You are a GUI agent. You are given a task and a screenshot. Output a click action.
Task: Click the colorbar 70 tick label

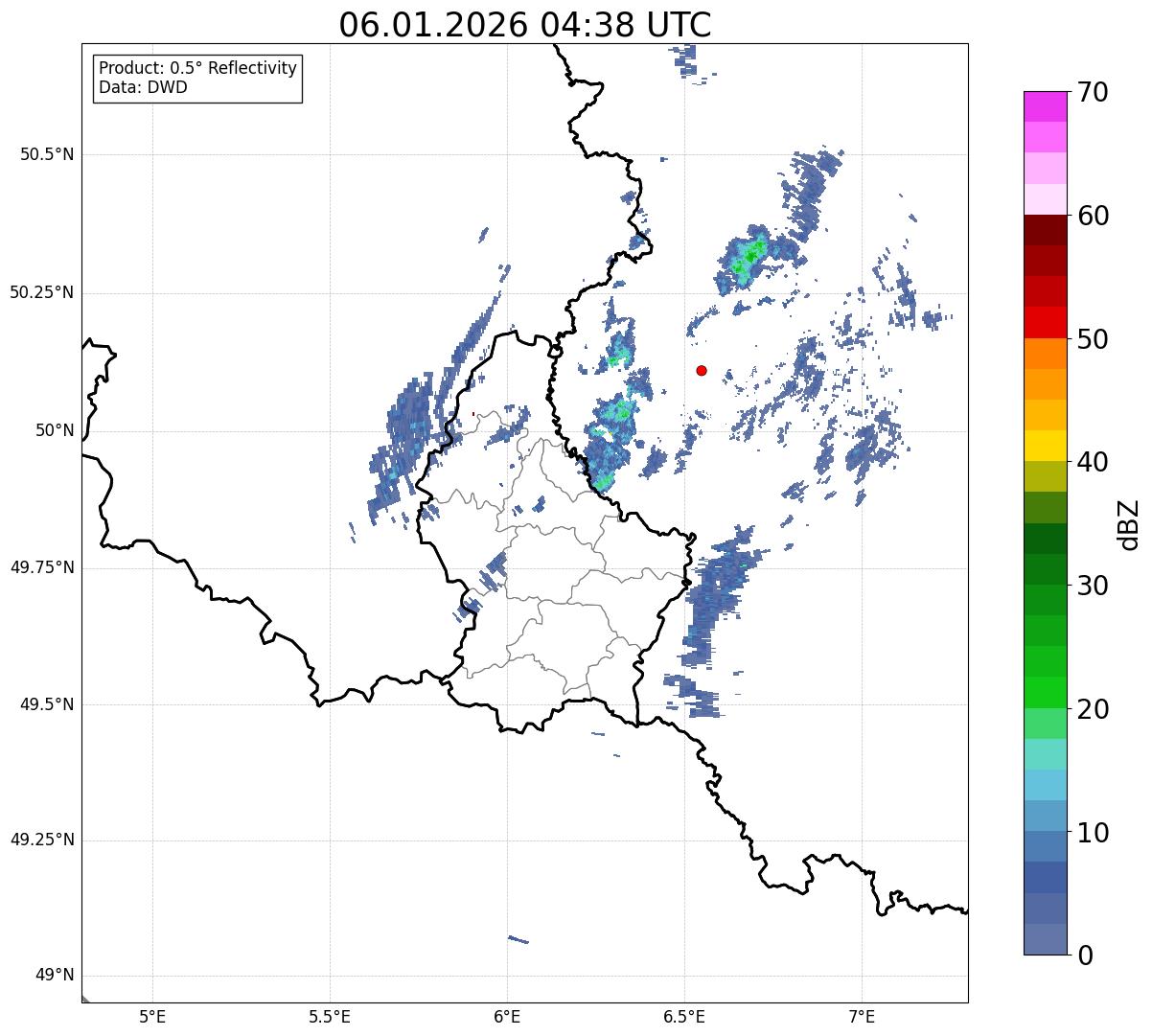1093,92
